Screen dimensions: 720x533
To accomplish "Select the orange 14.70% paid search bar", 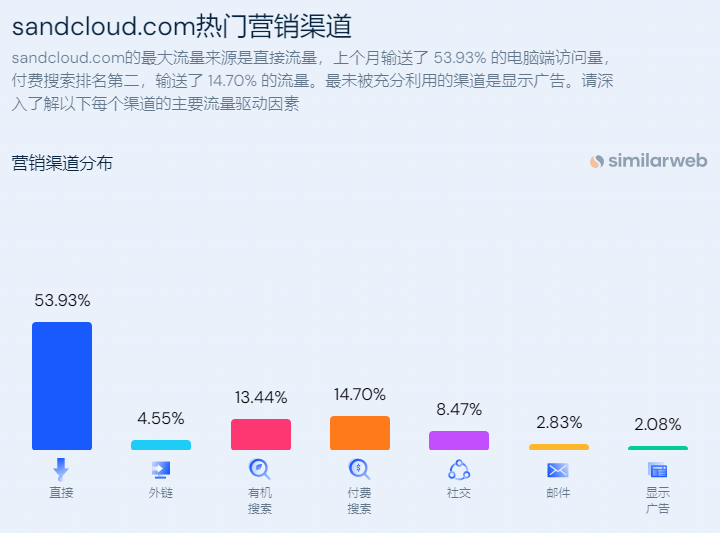I will pyautogui.click(x=360, y=433).
